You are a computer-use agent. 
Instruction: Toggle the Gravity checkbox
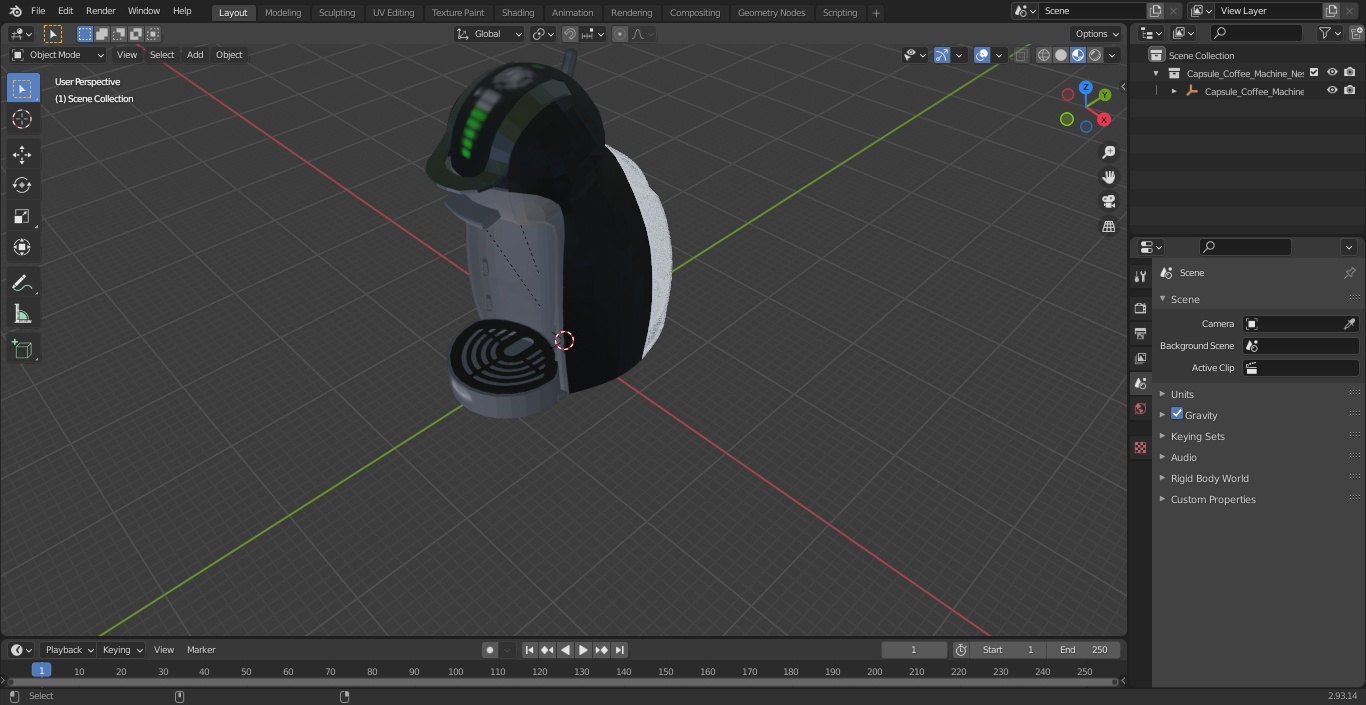(x=1177, y=414)
